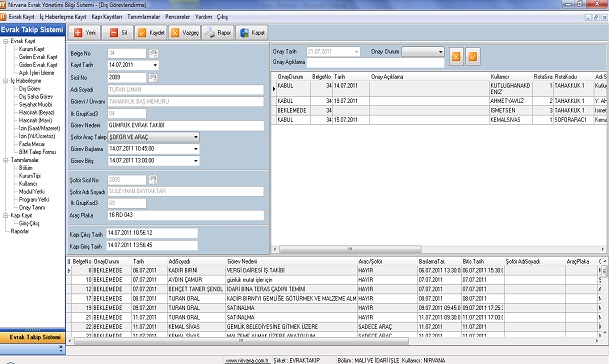Select Kullanıcı in the tree
This screenshot has width=609, height=364.
click(28, 184)
